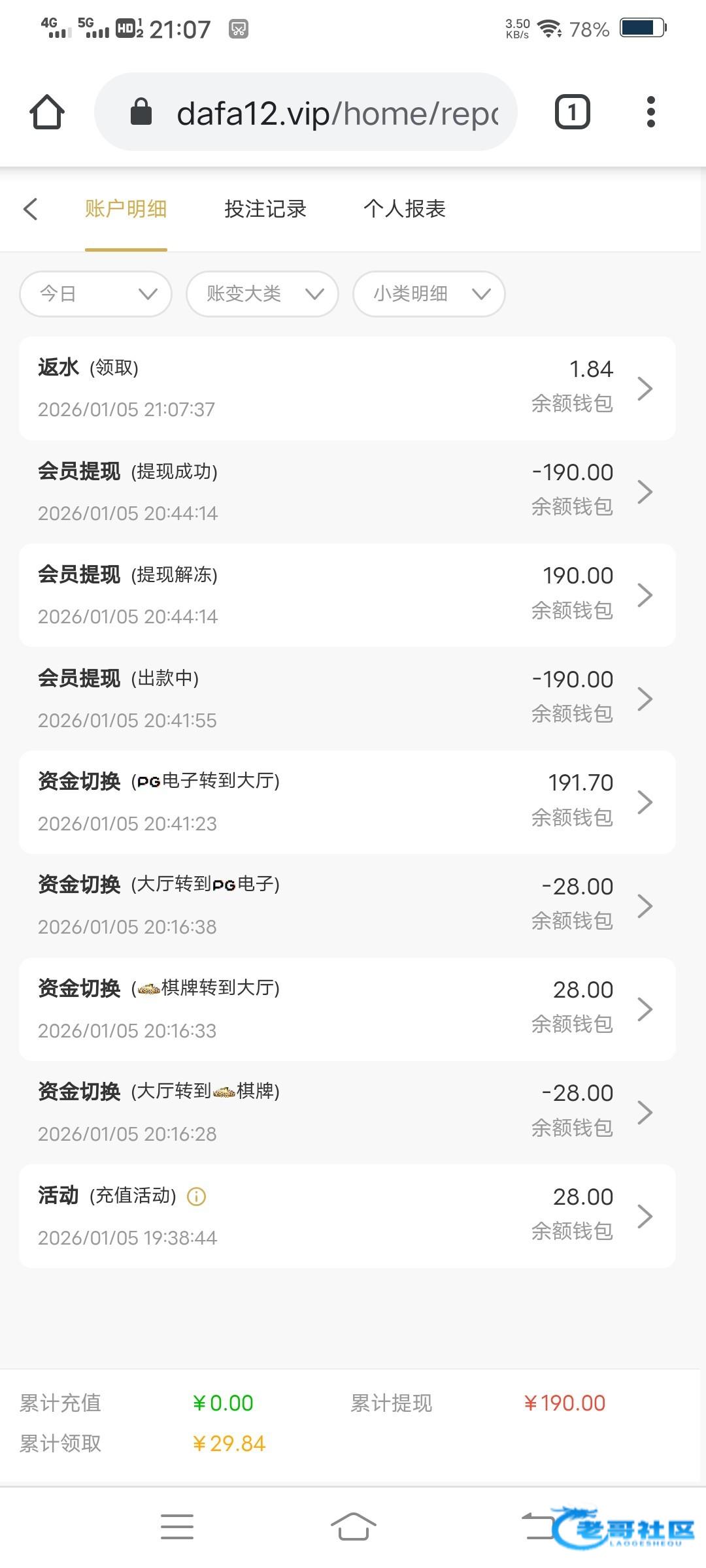Viewport: 706px width, 1568px height.
Task: Open the 活动 (充值活动) 28.00 record
Action: coord(346,1217)
